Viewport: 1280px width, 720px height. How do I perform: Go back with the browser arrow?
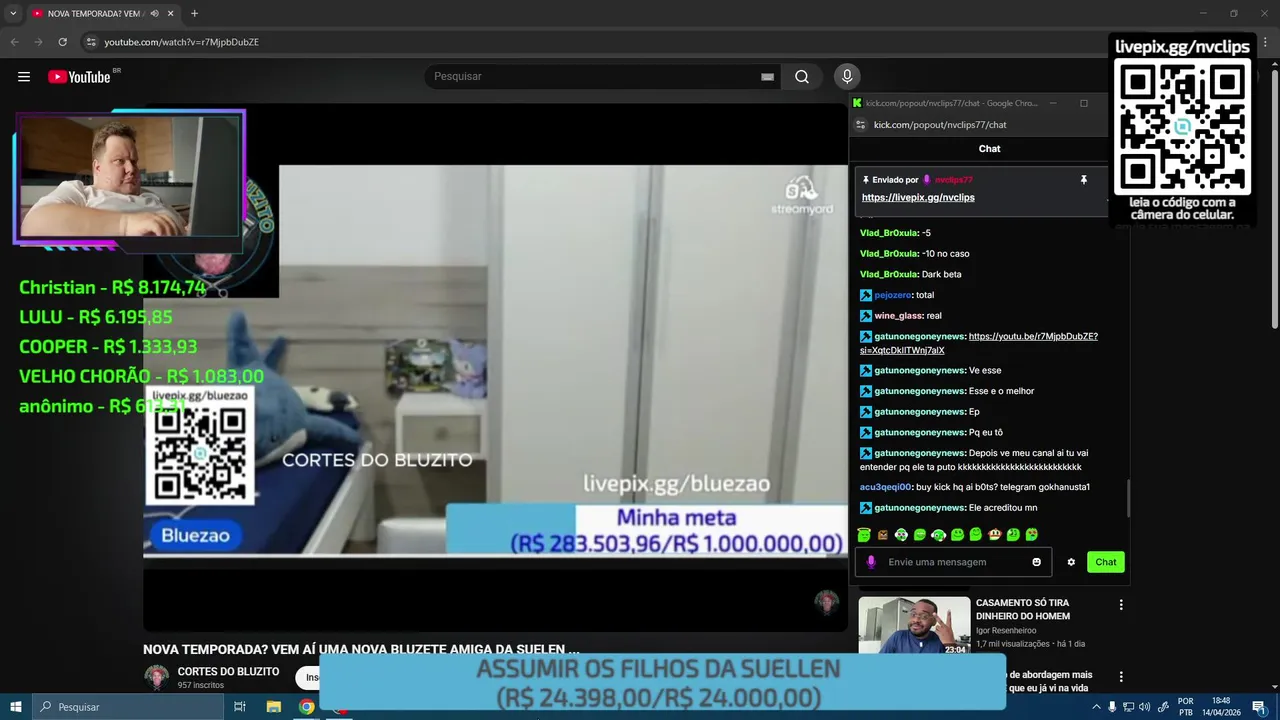click(14, 42)
